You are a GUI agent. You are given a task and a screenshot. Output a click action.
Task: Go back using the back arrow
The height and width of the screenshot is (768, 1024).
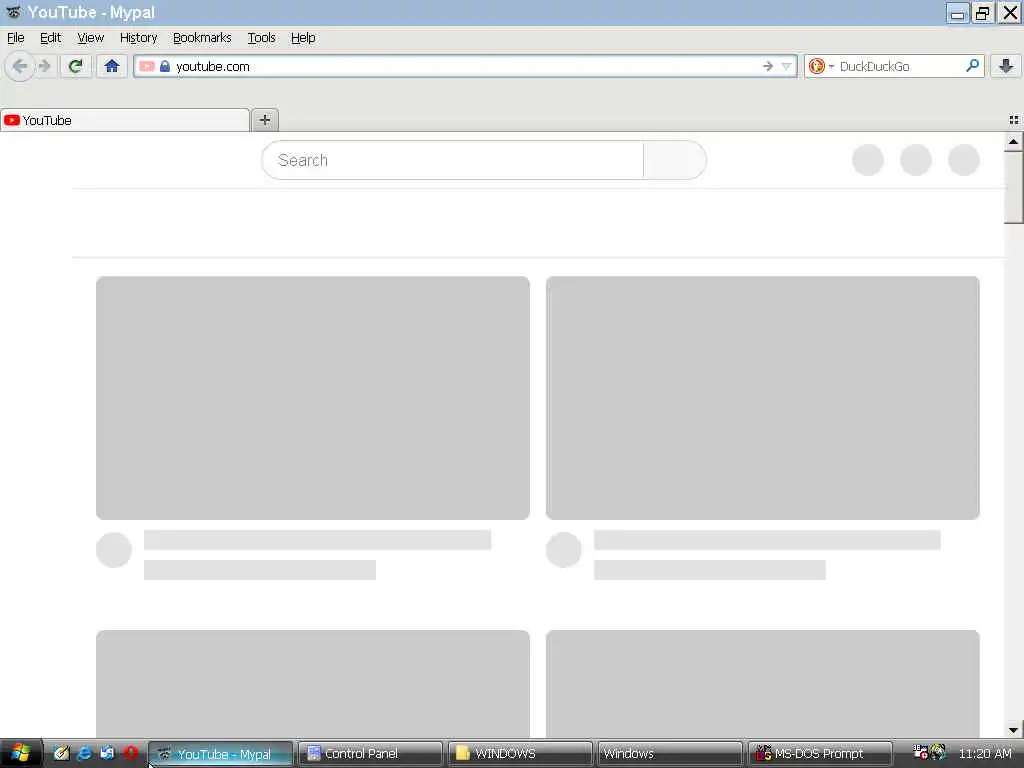[20, 66]
